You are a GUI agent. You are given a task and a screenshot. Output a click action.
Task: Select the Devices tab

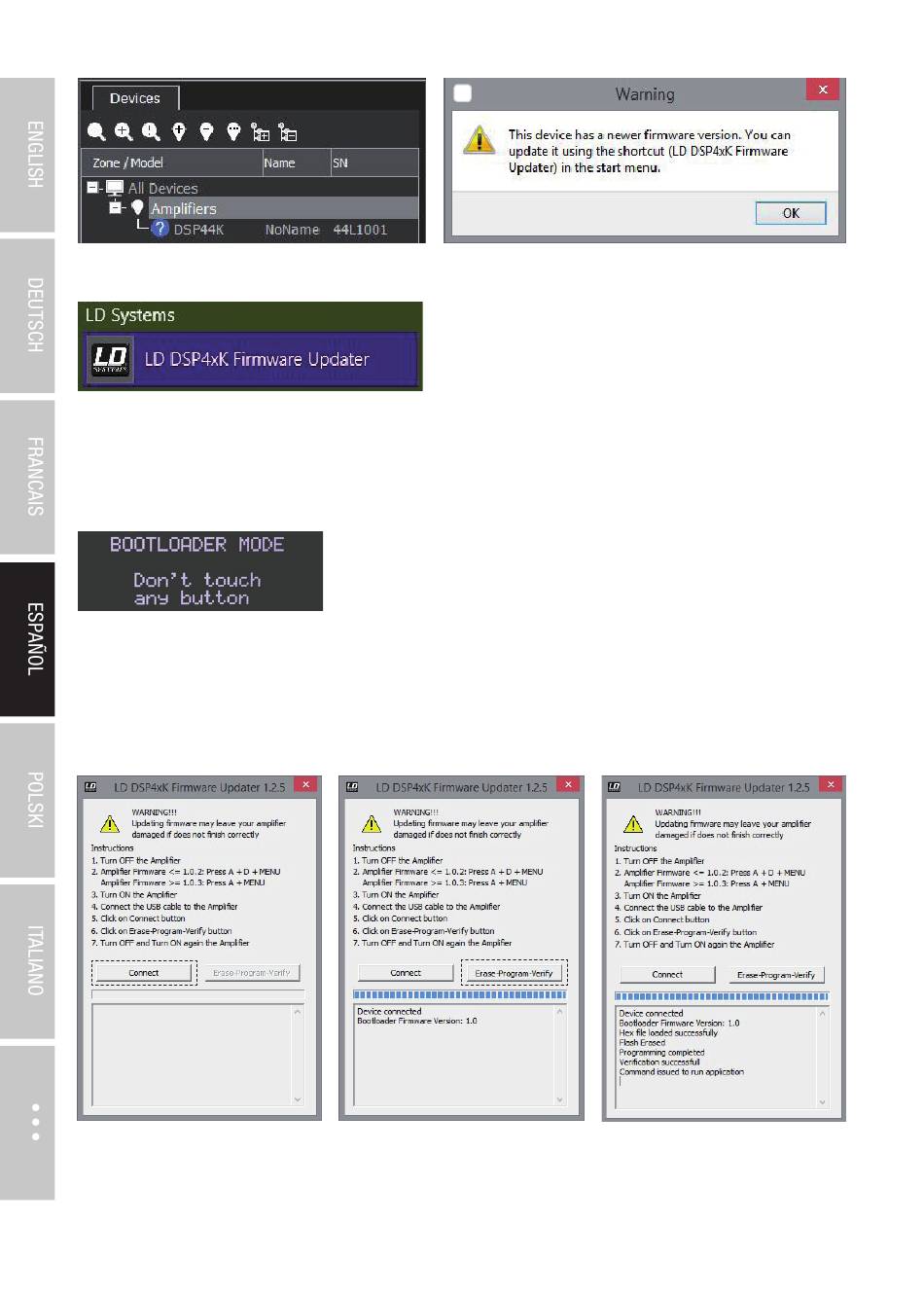[134, 98]
